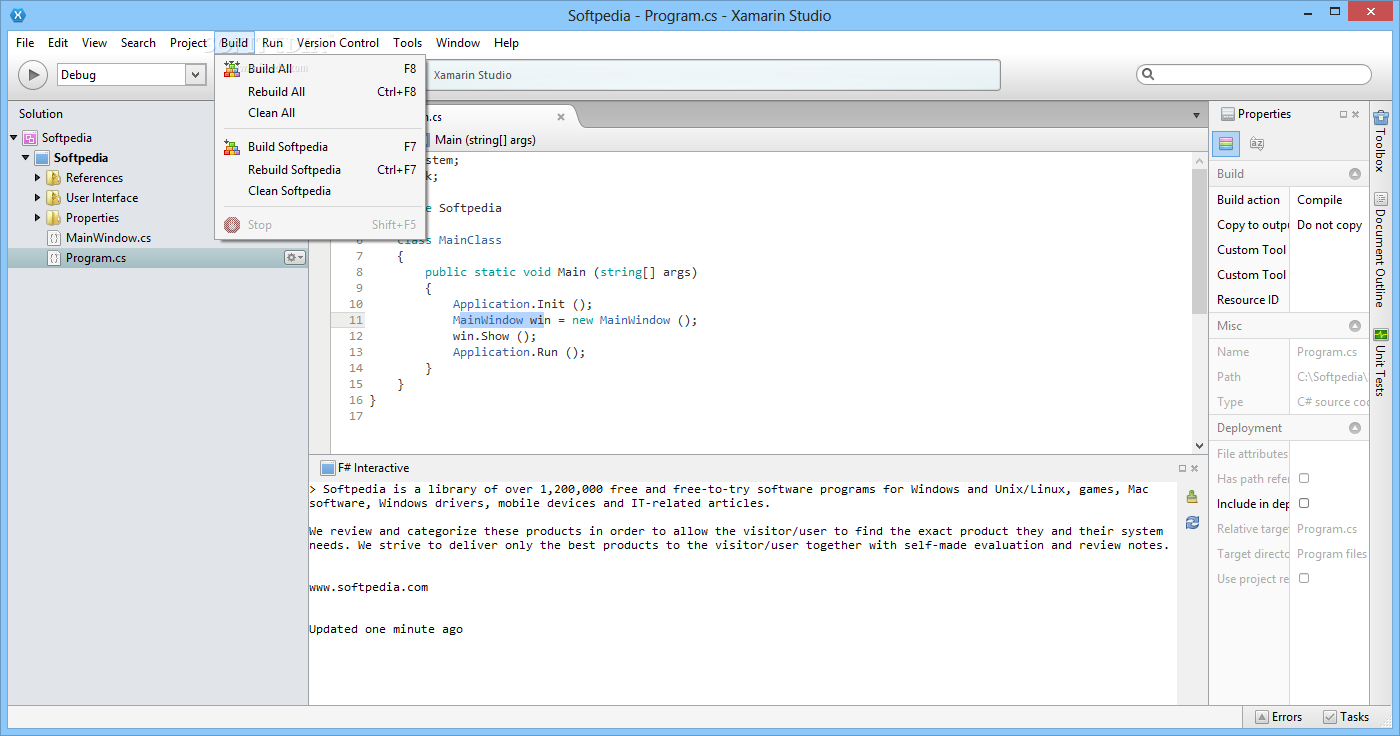Auto-hide the Properties pad using the square icon

click(1343, 114)
